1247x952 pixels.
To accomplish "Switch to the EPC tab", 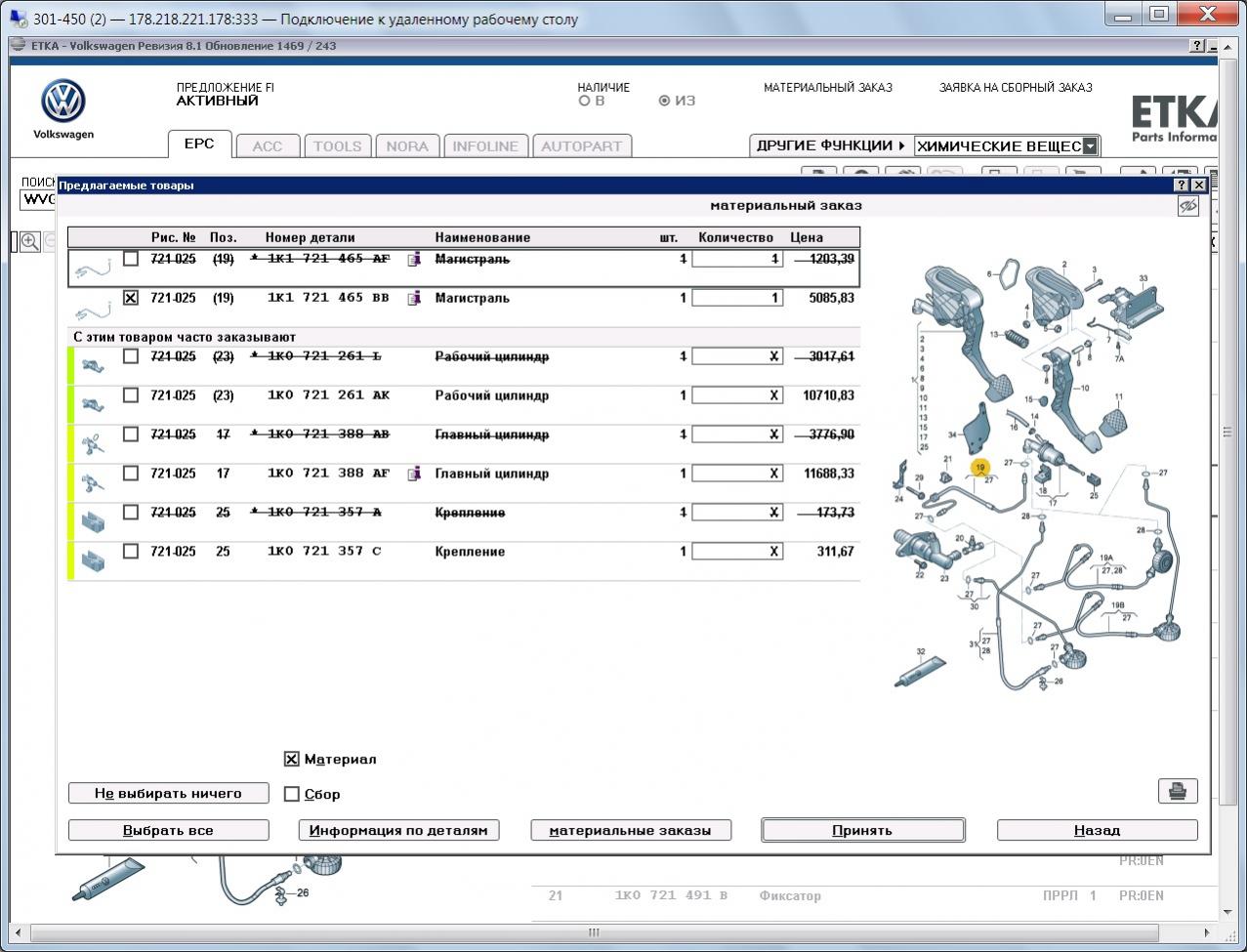I will coord(199,144).
